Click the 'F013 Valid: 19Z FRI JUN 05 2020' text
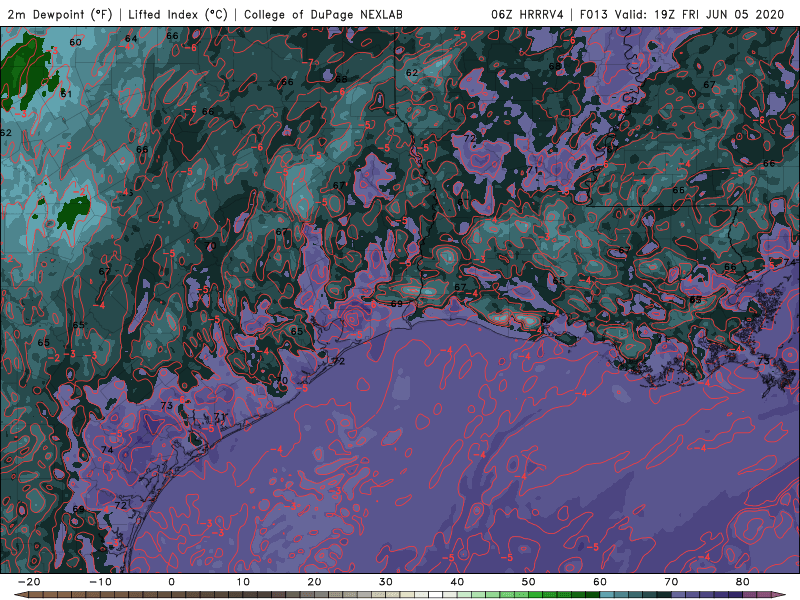800x600 pixels. tap(682, 14)
